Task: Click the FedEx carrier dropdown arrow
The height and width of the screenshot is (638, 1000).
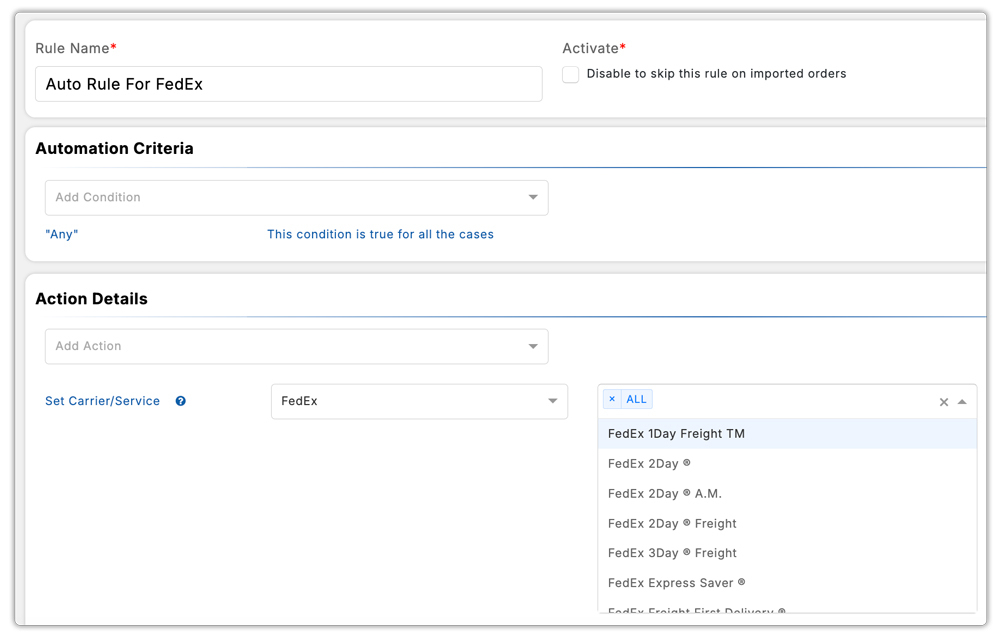Action: [553, 401]
